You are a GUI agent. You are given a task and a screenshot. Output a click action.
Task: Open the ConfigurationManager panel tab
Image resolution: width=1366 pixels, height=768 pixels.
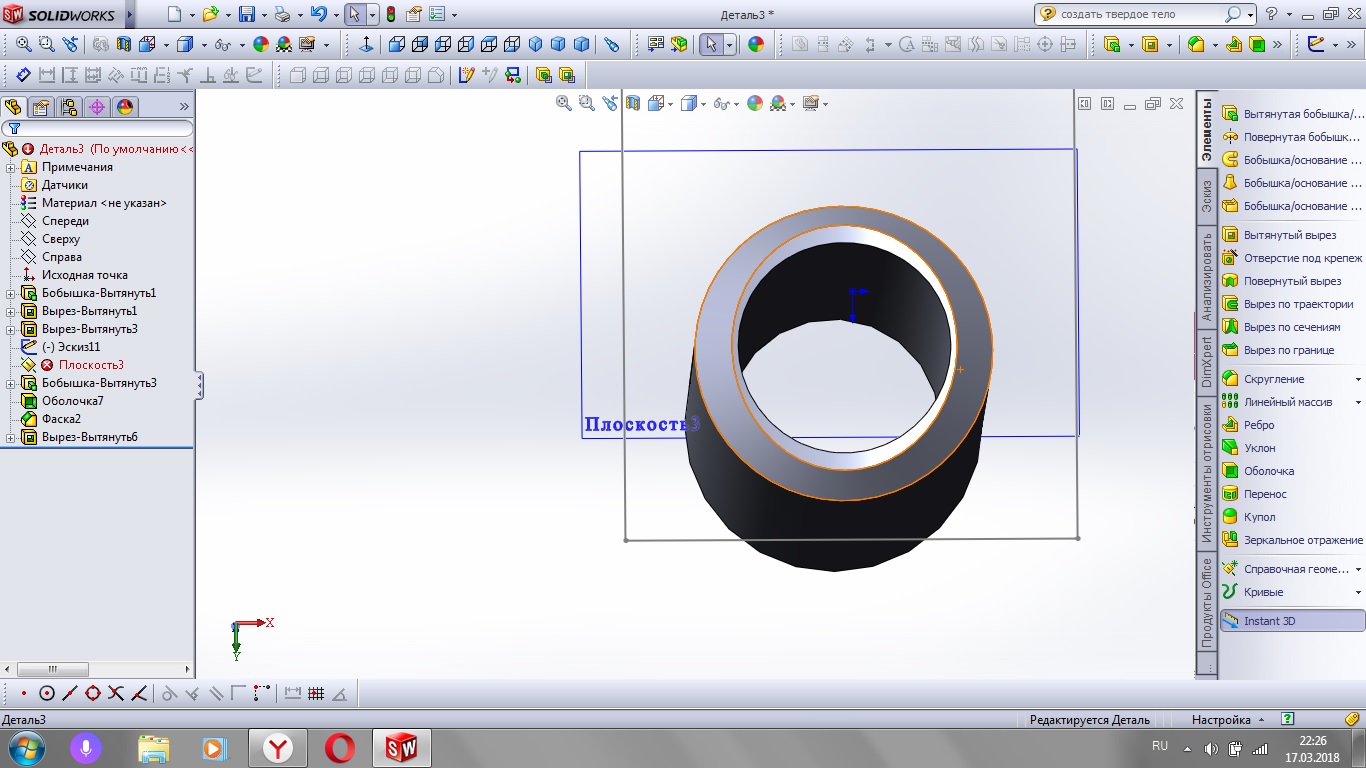click(x=69, y=107)
